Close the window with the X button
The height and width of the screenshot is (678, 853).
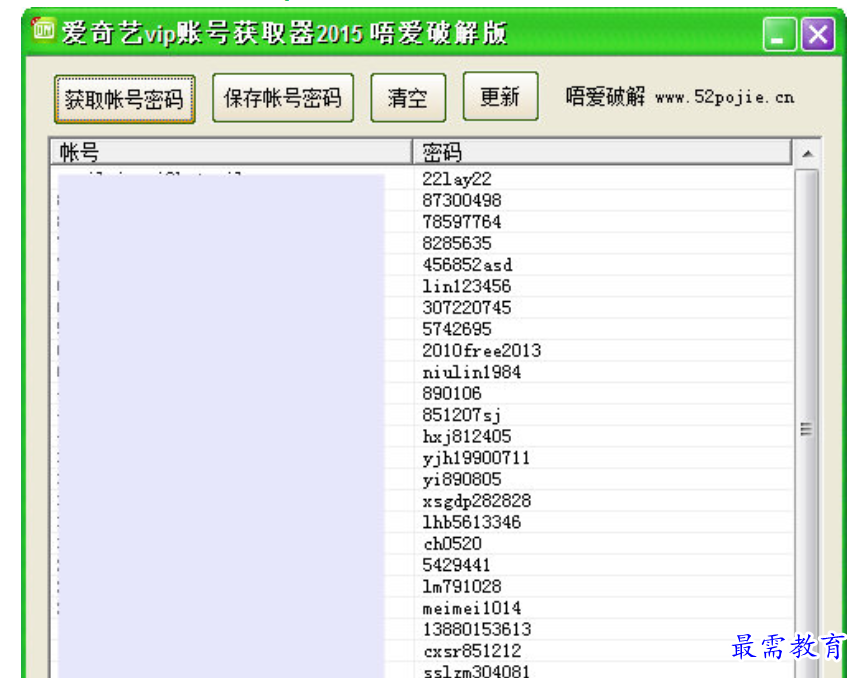coord(818,34)
